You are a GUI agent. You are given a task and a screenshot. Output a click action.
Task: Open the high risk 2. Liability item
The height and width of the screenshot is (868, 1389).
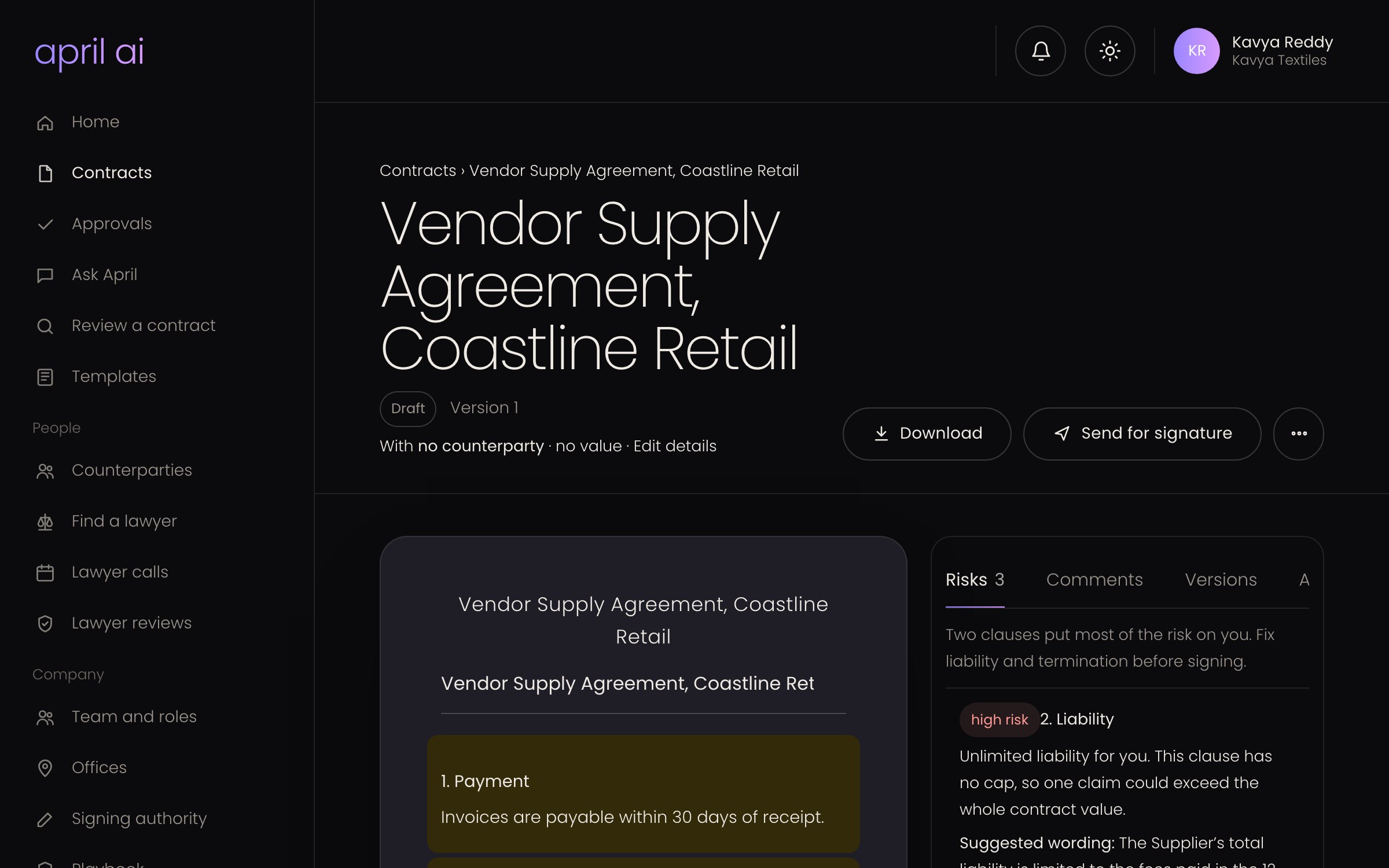click(x=1037, y=719)
